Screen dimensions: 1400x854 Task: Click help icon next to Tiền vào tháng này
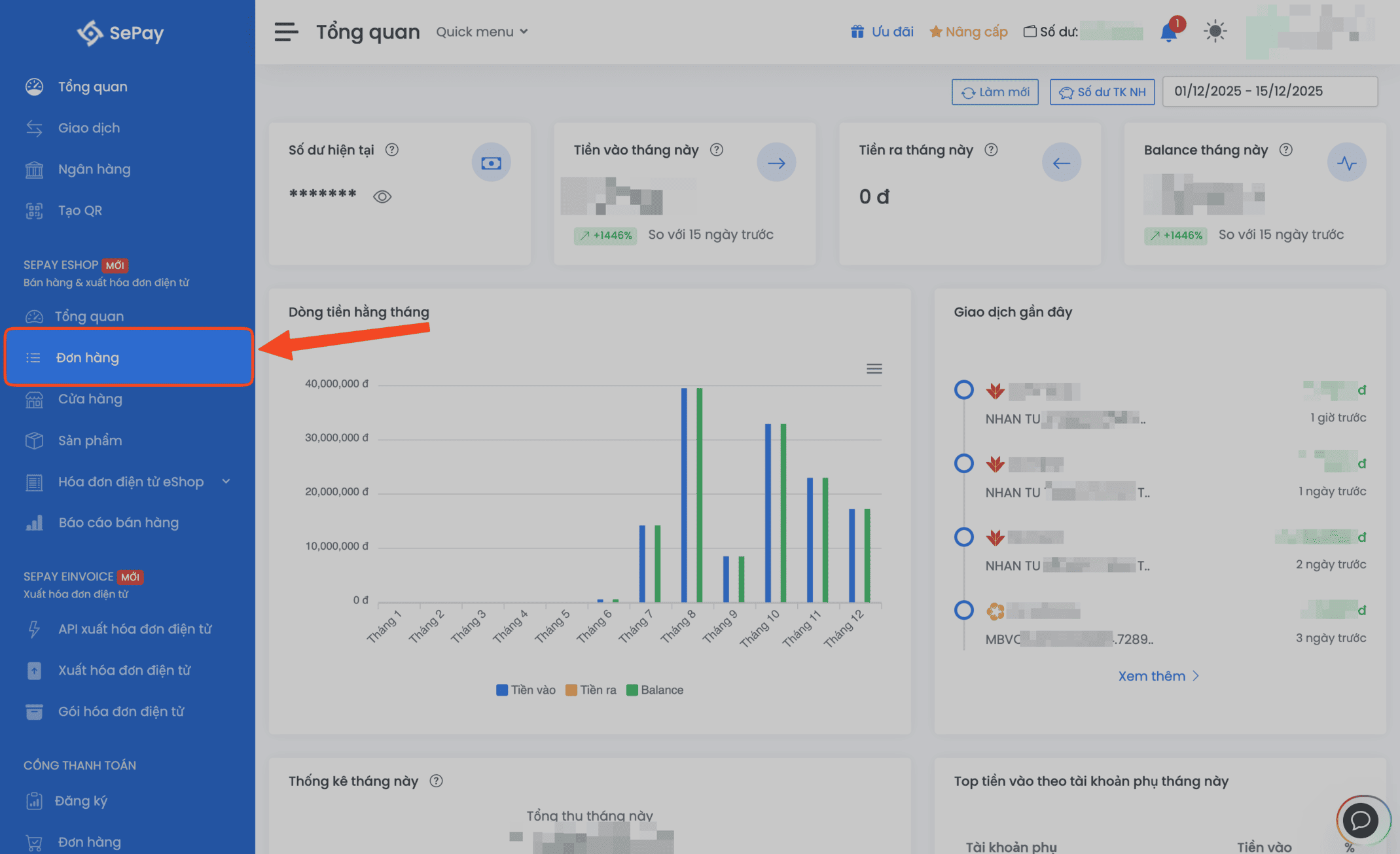717,150
